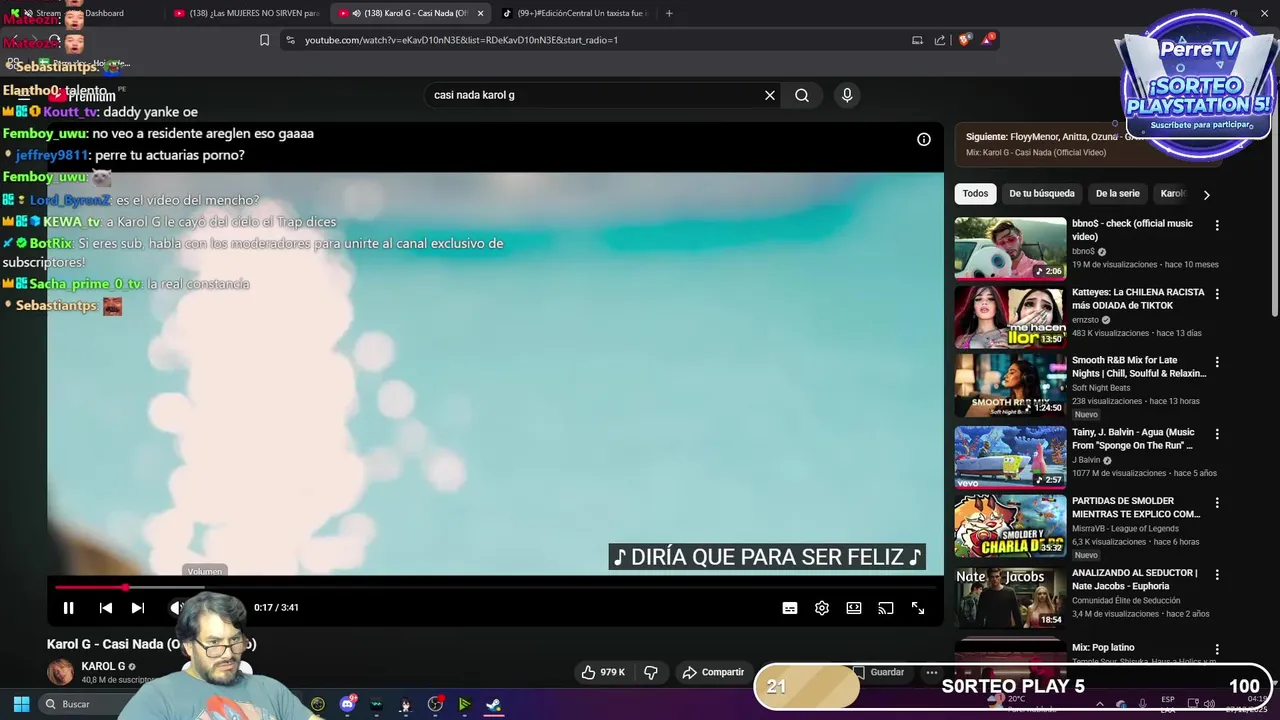Enter full screen mode
Image resolution: width=1280 pixels, height=720 pixels.
(918, 608)
